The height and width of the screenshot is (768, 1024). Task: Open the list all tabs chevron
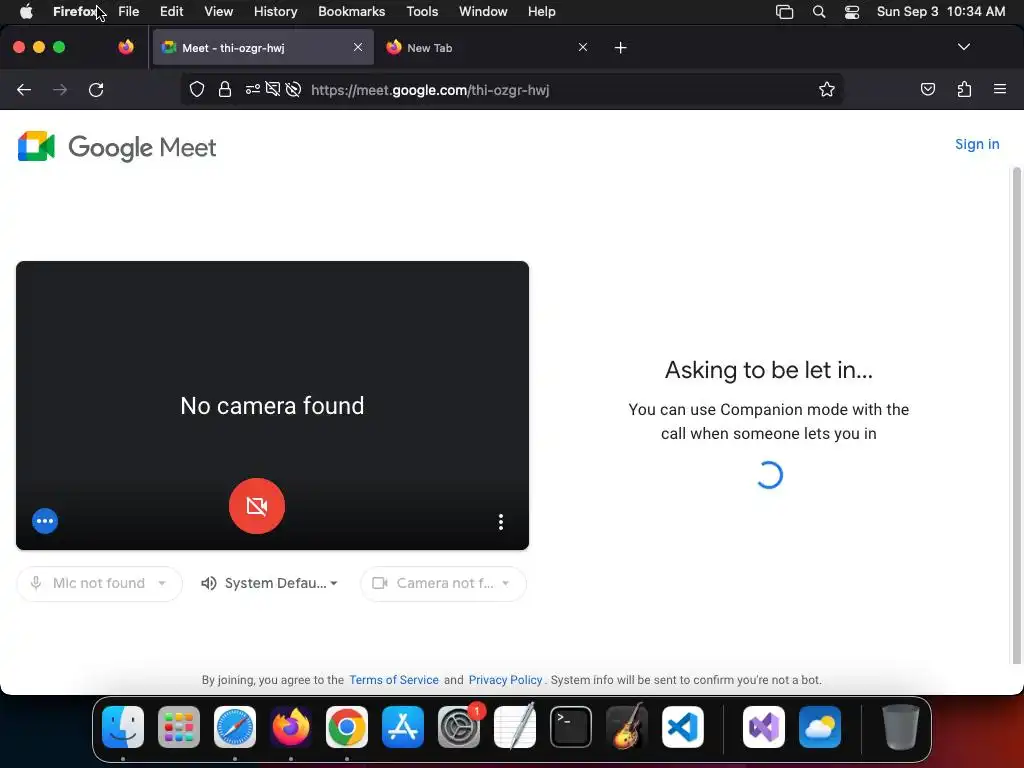(963, 47)
